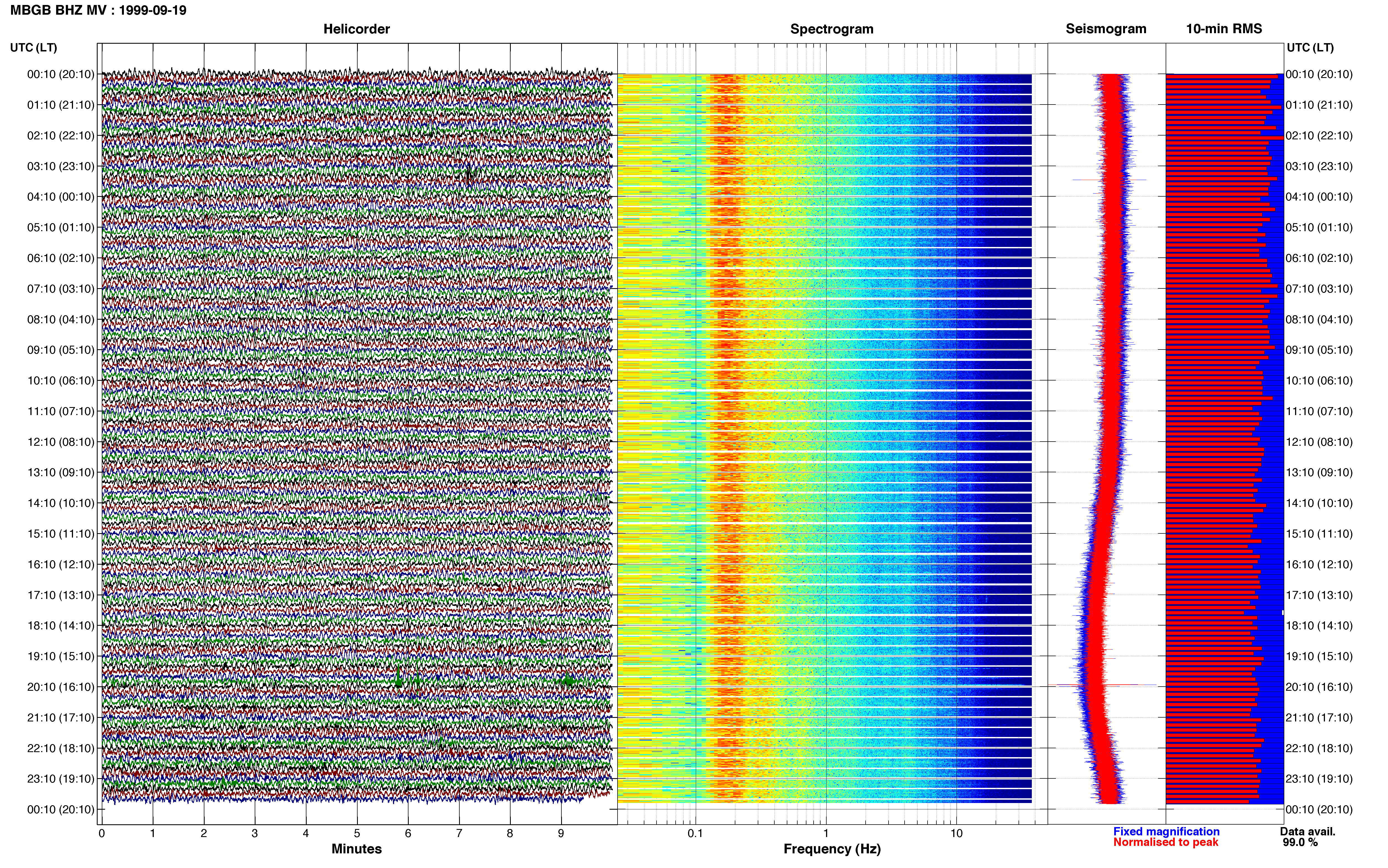
Task: Click left time label 04:10 (00:10)
Action: pyautogui.click(x=61, y=197)
